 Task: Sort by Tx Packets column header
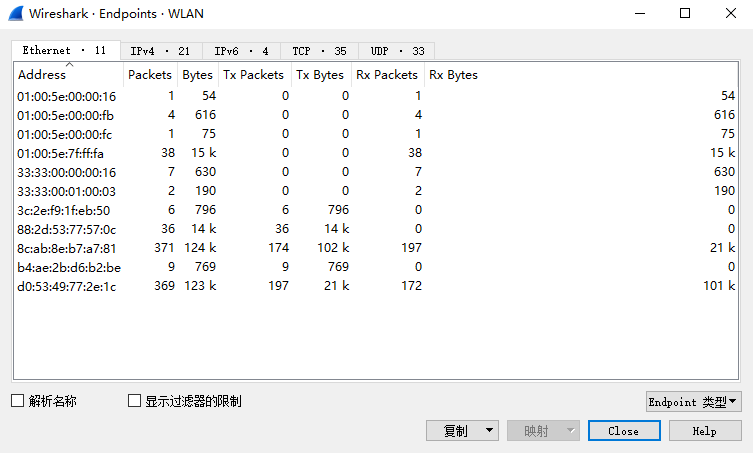pyautogui.click(x=254, y=74)
